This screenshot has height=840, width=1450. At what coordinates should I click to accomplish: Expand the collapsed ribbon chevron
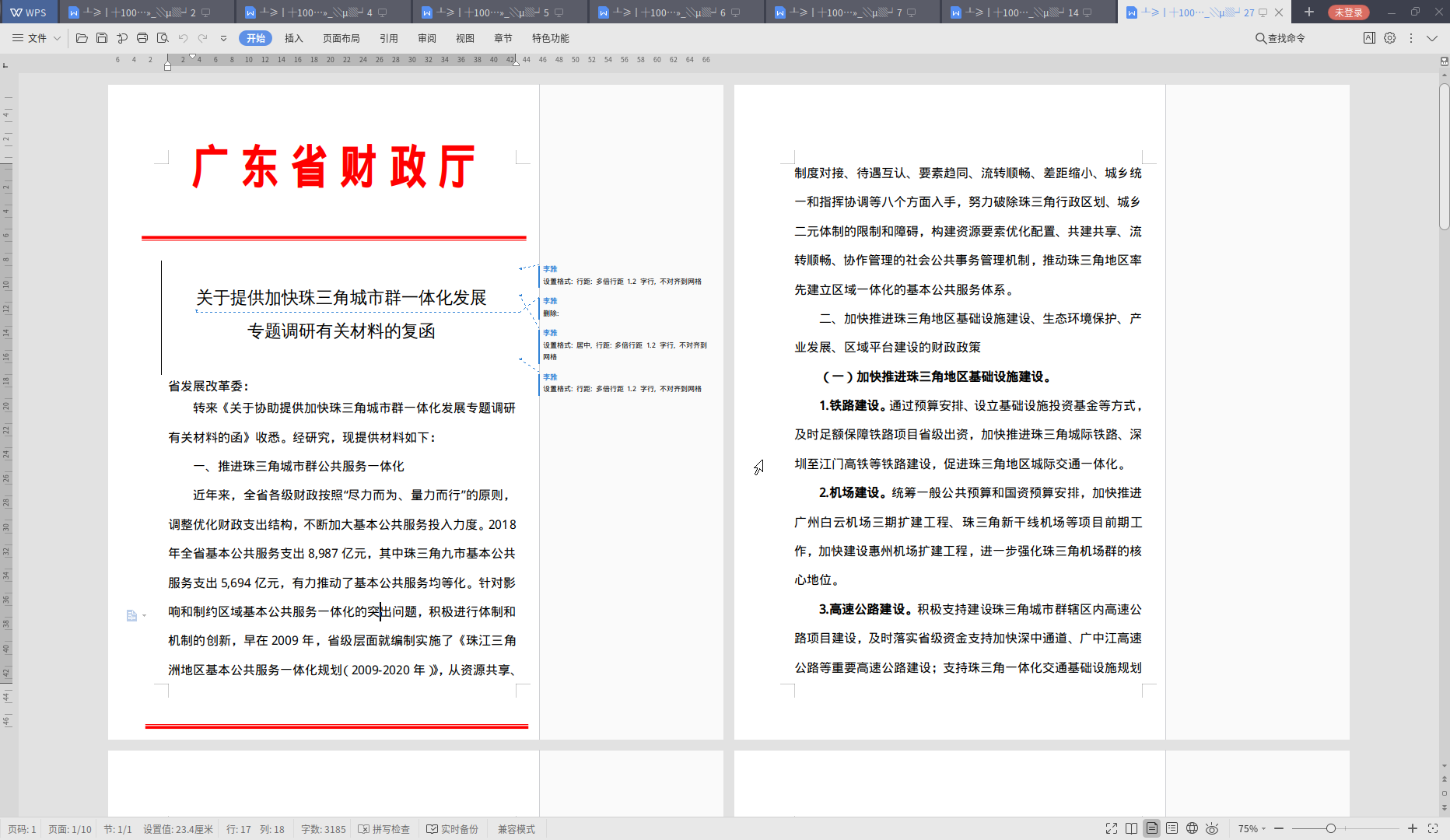pyautogui.click(x=1431, y=38)
